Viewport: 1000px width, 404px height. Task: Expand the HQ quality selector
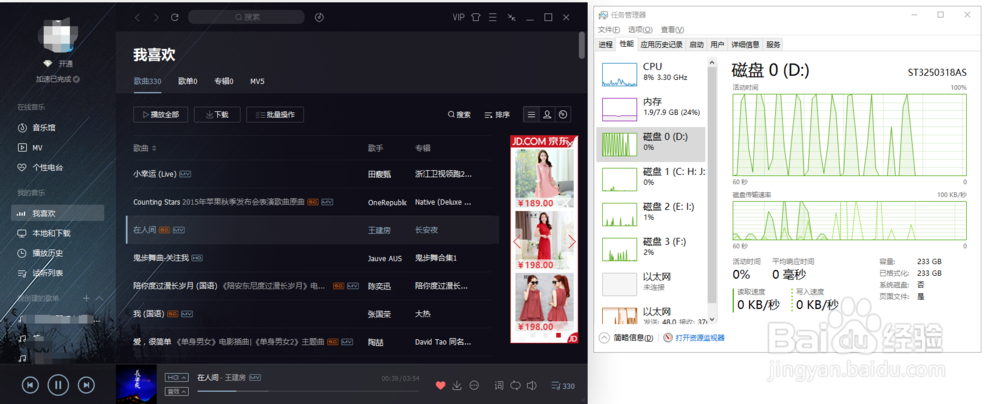177,377
